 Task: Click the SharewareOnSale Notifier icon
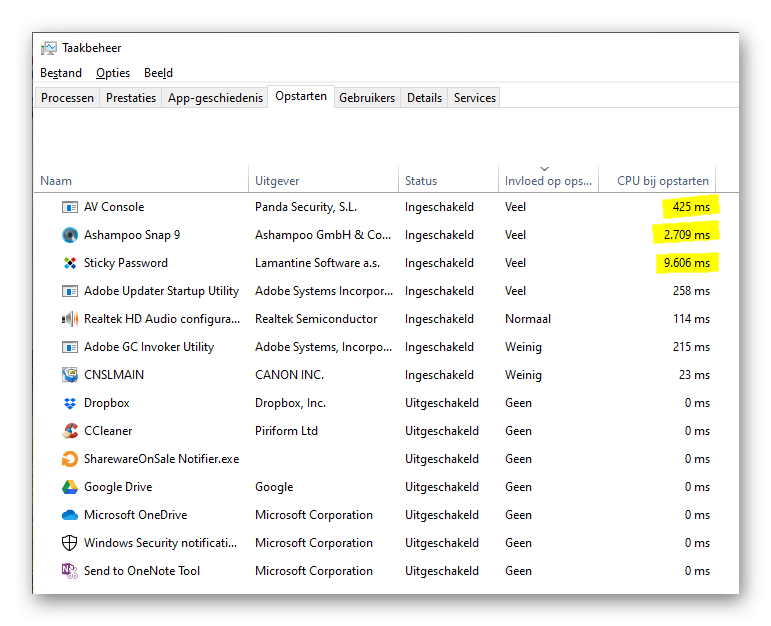(69, 459)
